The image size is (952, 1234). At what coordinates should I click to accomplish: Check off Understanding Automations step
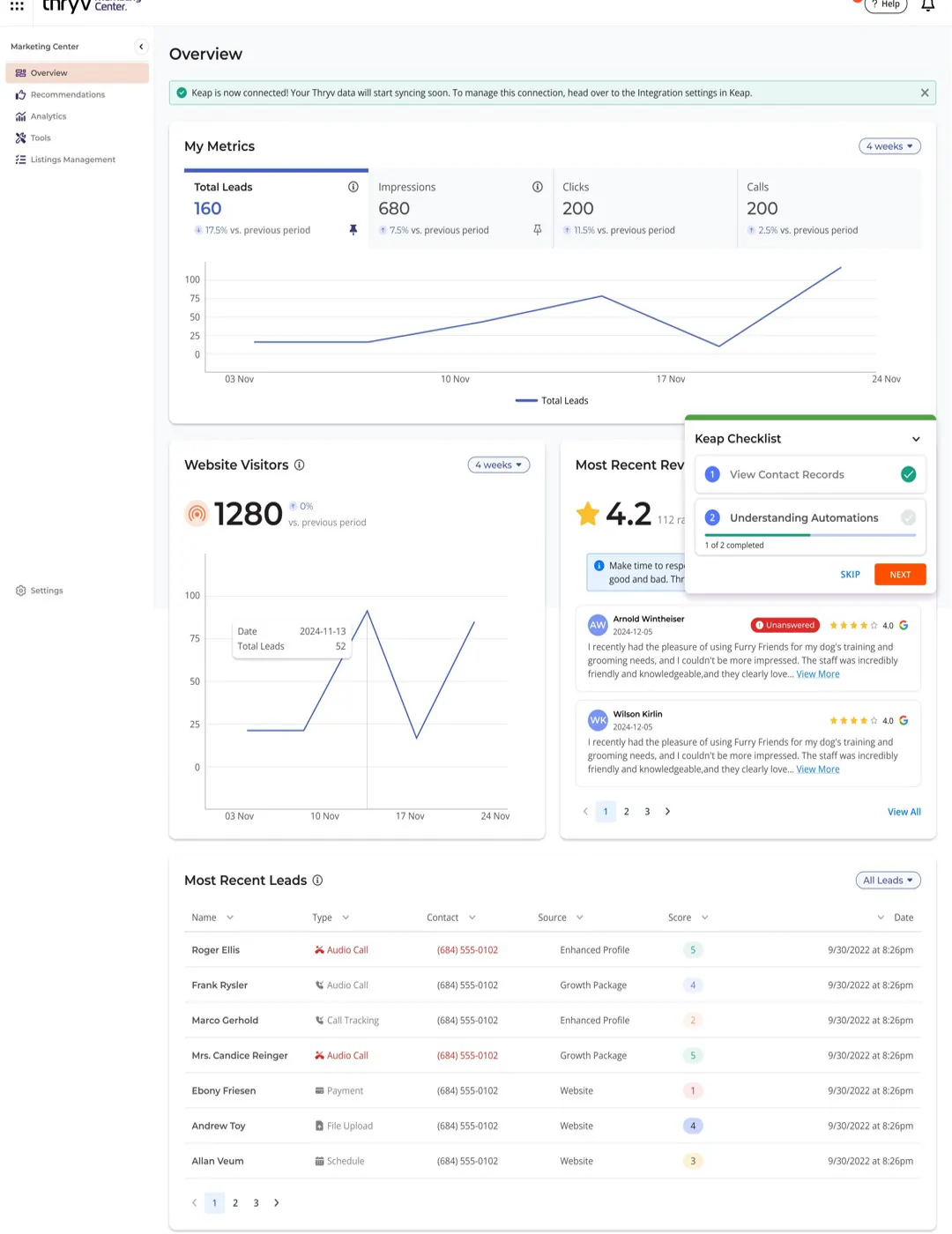(908, 517)
